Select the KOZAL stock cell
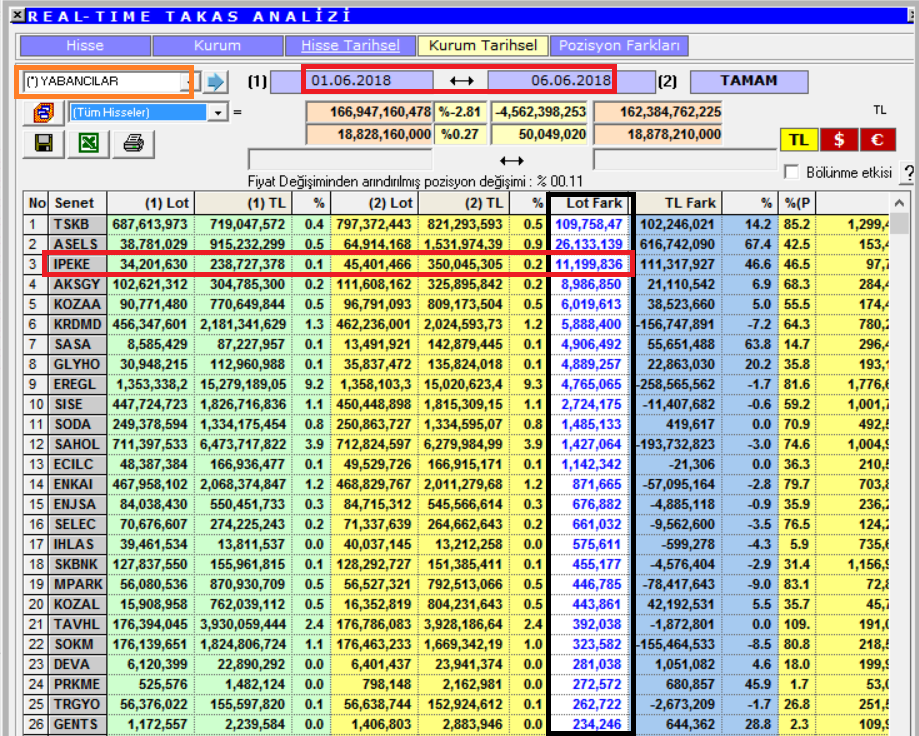 tap(77, 604)
